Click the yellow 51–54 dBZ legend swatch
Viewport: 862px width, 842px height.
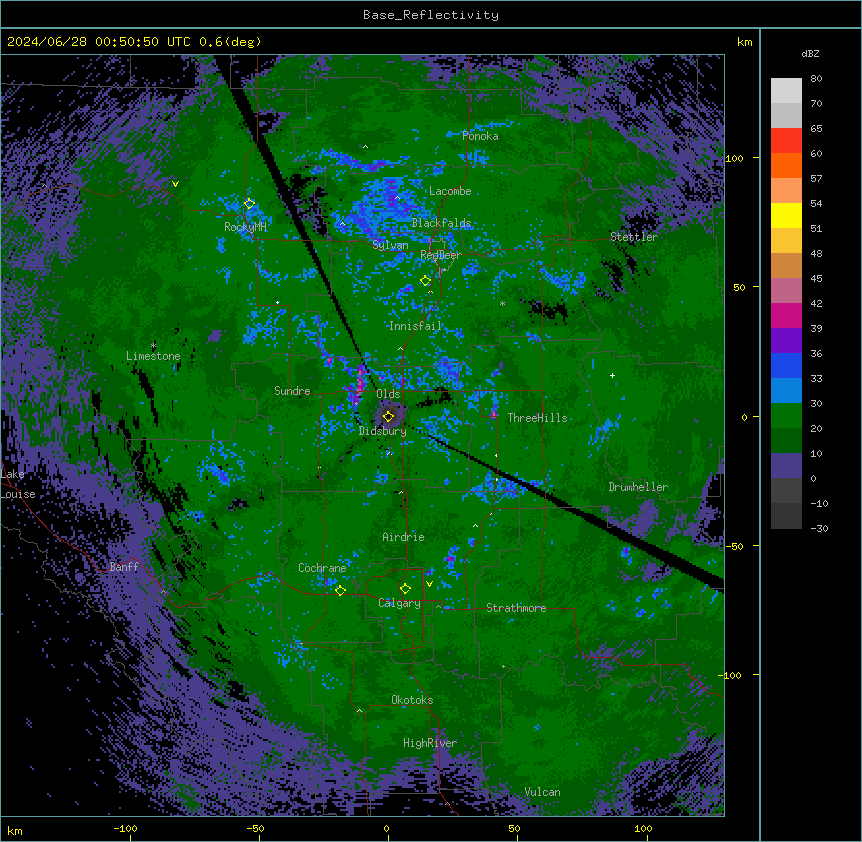pos(786,215)
